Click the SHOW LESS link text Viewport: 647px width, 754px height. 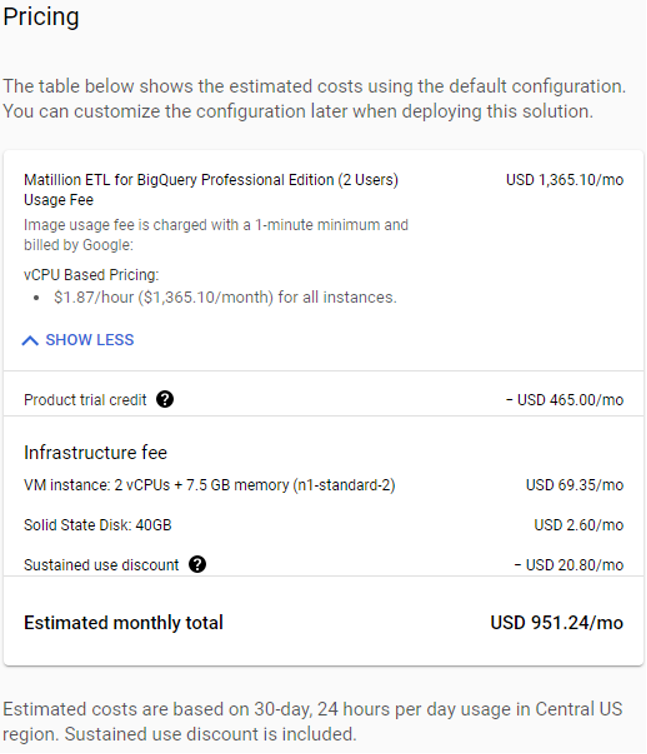[x=89, y=340]
